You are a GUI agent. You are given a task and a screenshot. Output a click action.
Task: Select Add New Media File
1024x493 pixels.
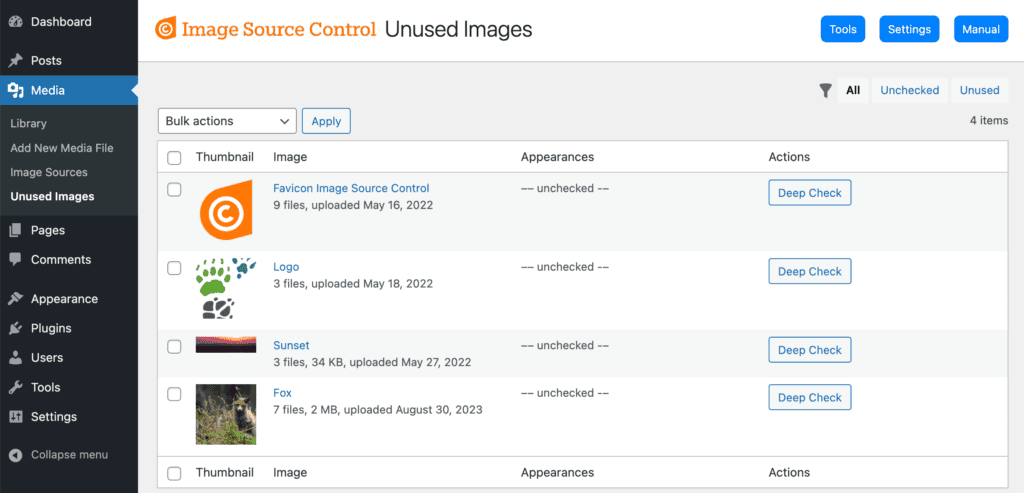pos(62,148)
